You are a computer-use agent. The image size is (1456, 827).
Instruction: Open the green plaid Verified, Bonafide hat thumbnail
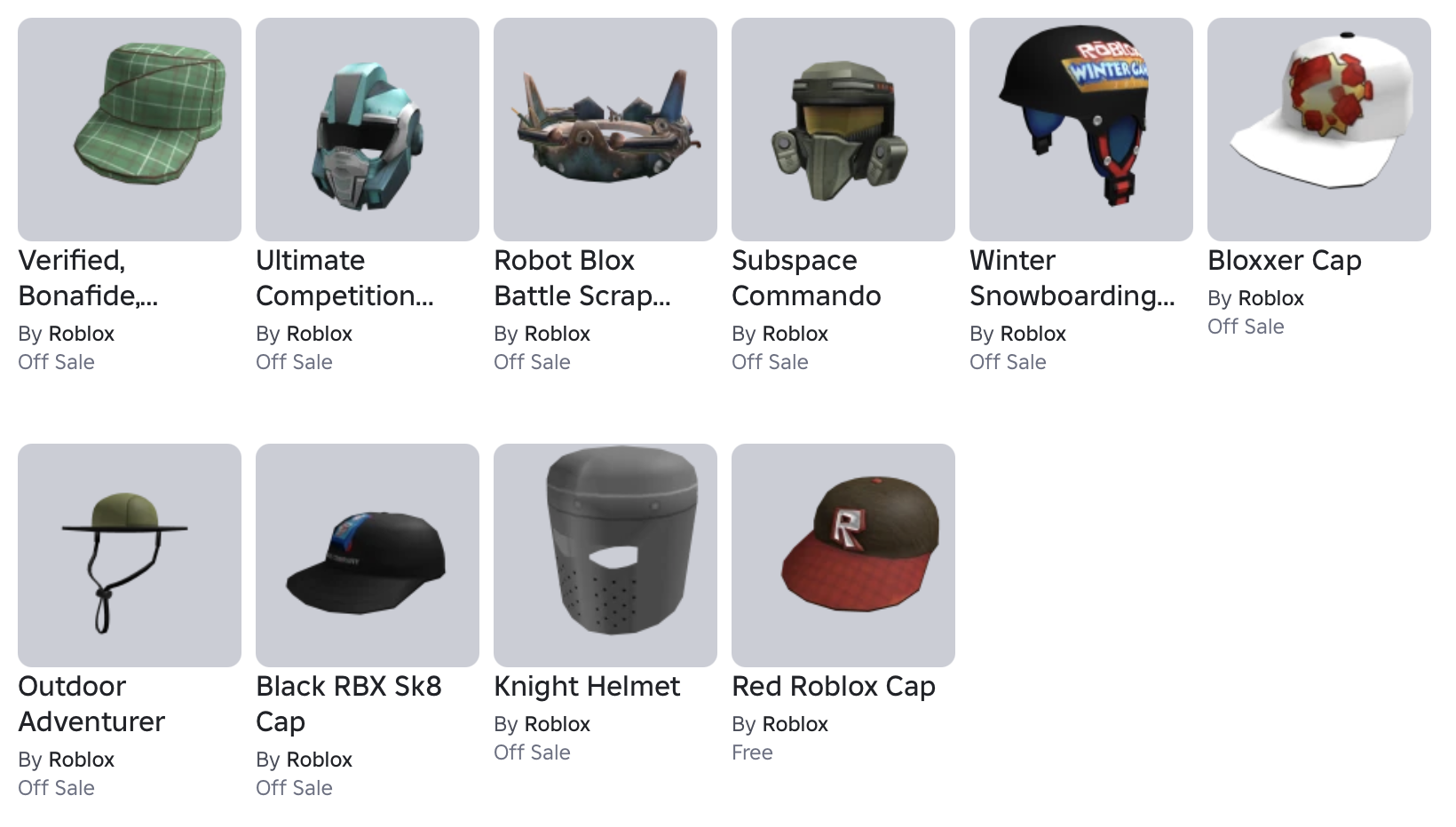(x=130, y=130)
